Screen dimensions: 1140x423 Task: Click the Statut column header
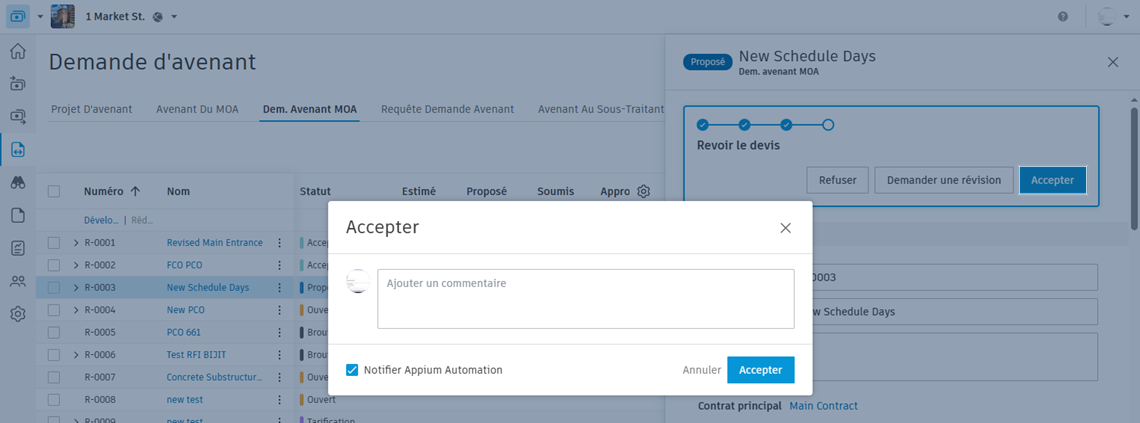316,192
